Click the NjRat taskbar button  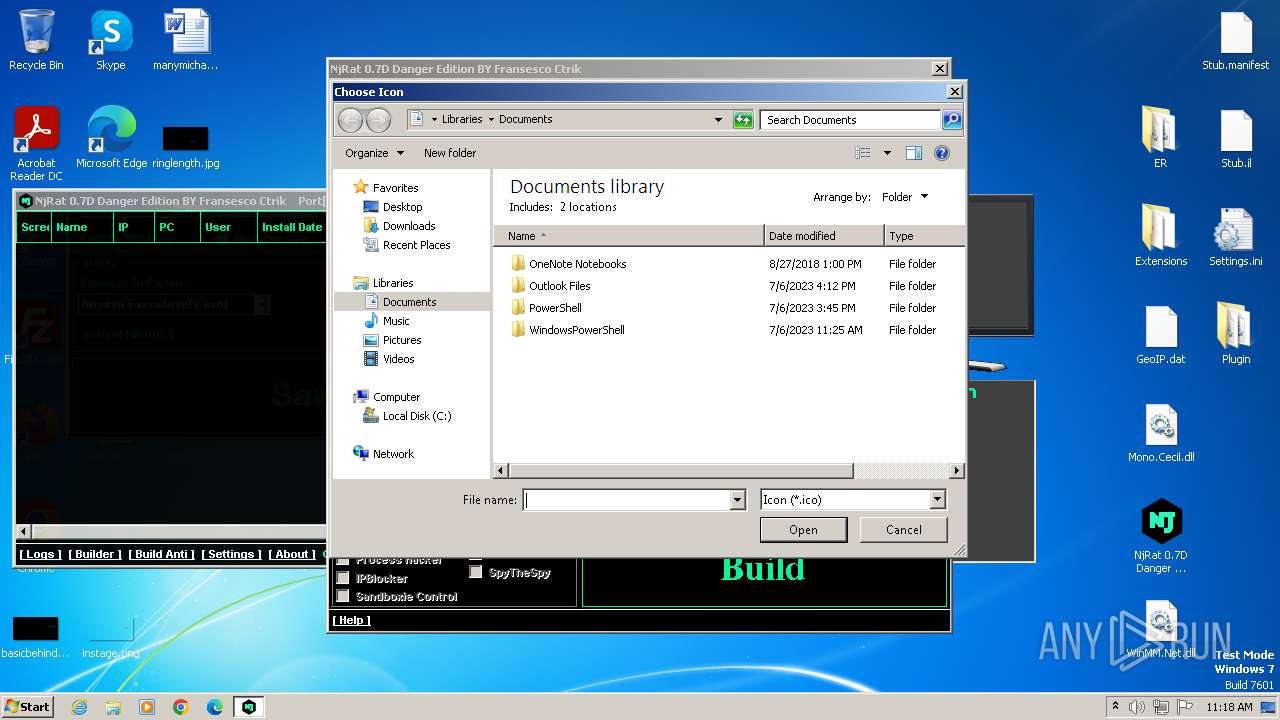point(249,707)
